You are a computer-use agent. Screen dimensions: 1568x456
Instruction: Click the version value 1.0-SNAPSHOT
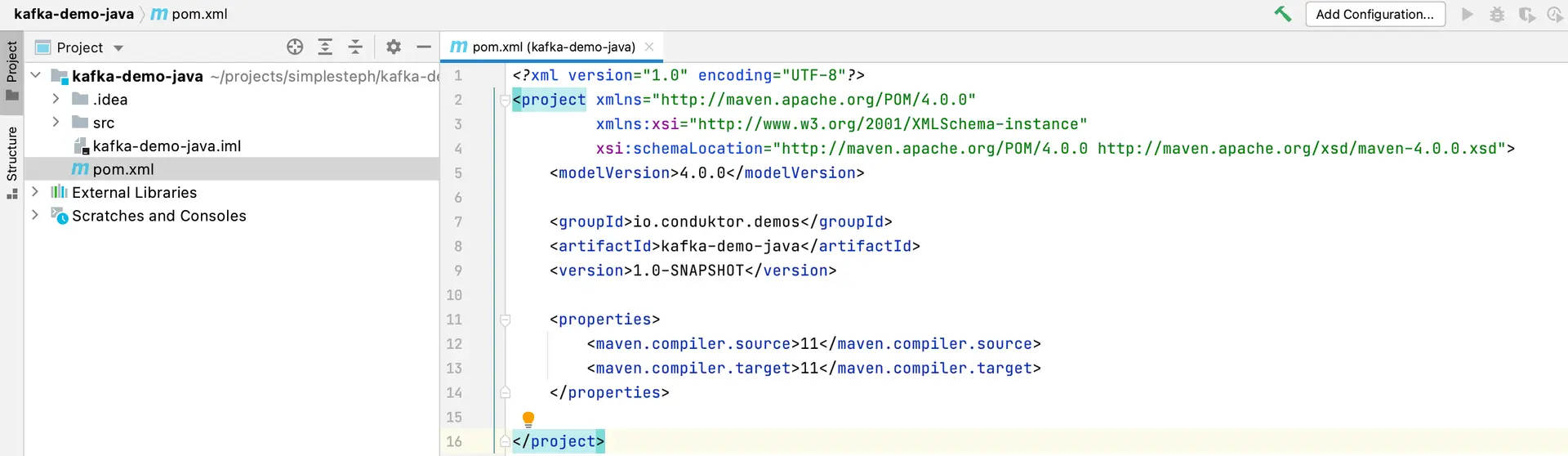(689, 270)
